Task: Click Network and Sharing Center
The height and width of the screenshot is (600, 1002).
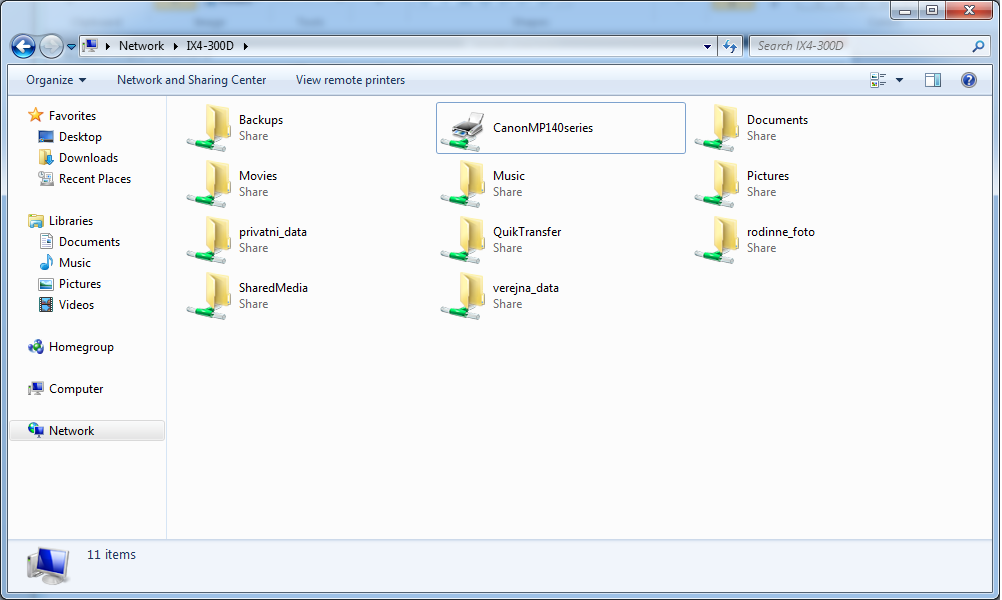Action: (191, 80)
